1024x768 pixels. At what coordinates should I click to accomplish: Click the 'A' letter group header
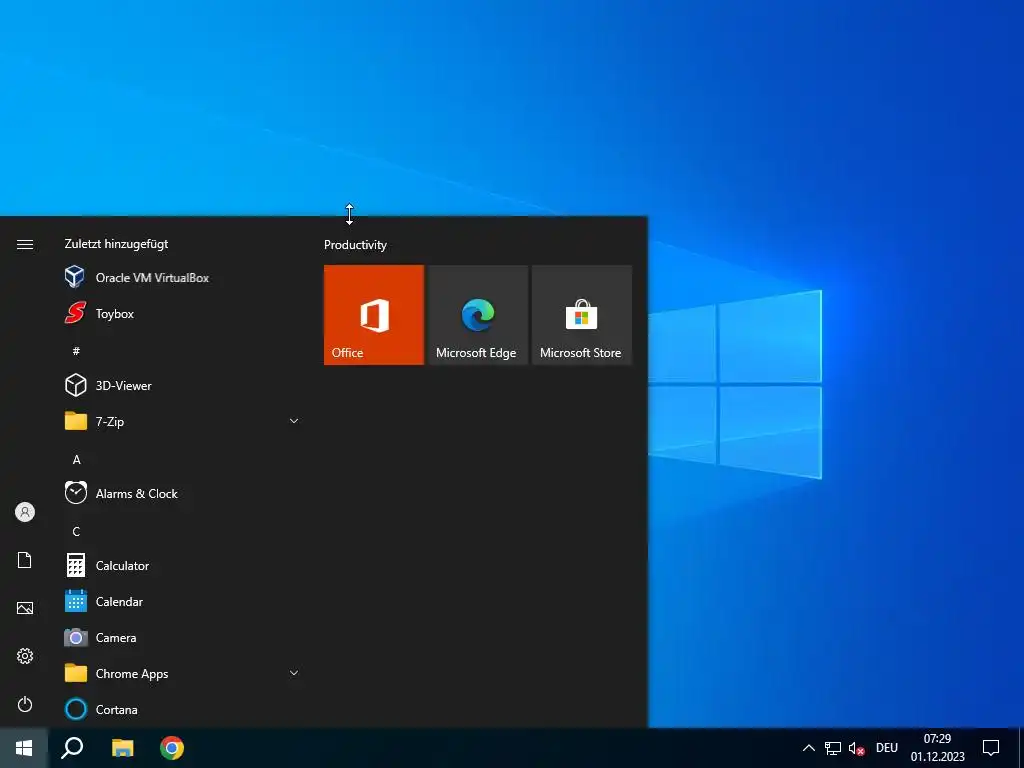click(x=76, y=460)
